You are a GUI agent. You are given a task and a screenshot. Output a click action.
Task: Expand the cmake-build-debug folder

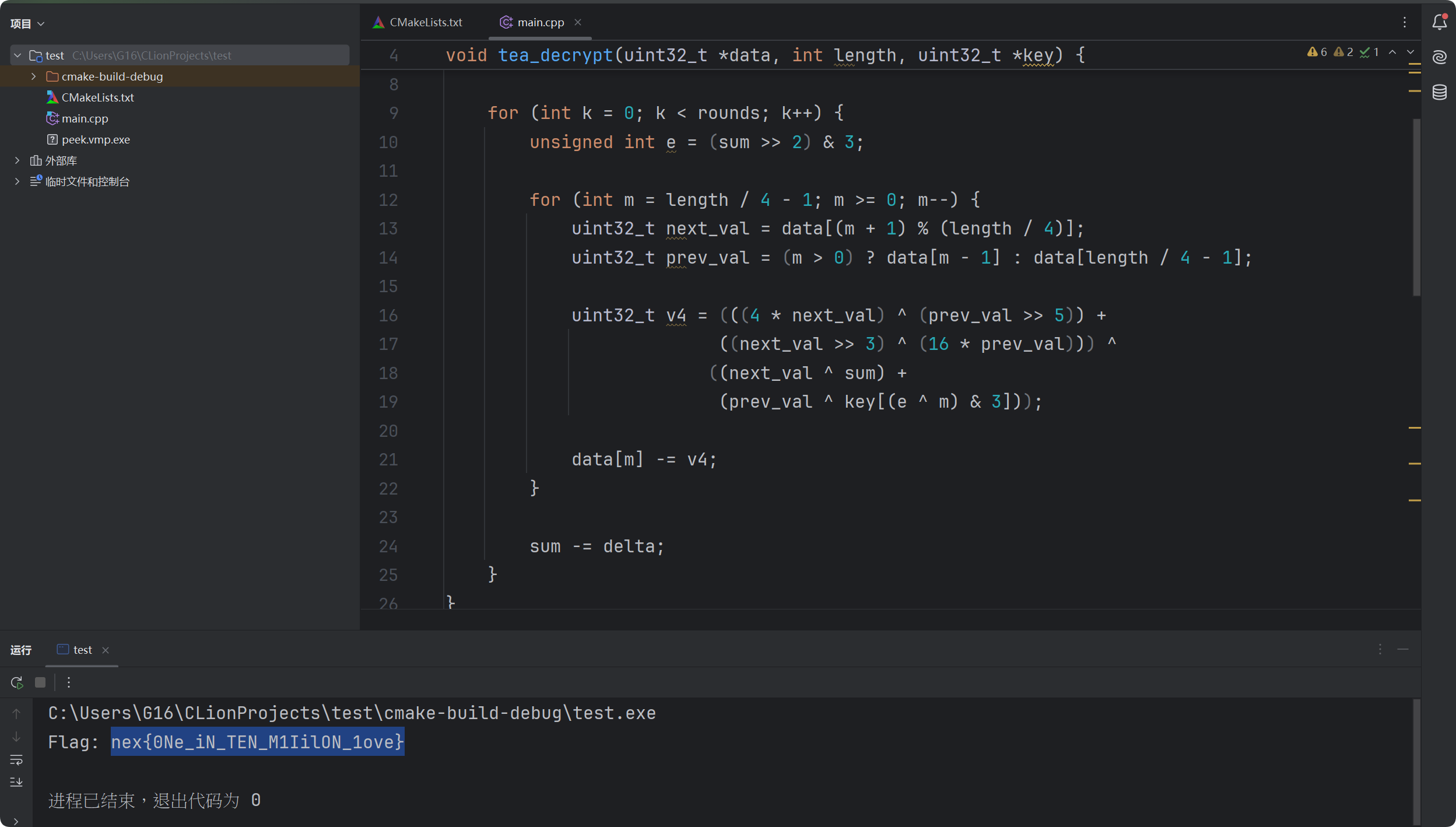pos(33,76)
